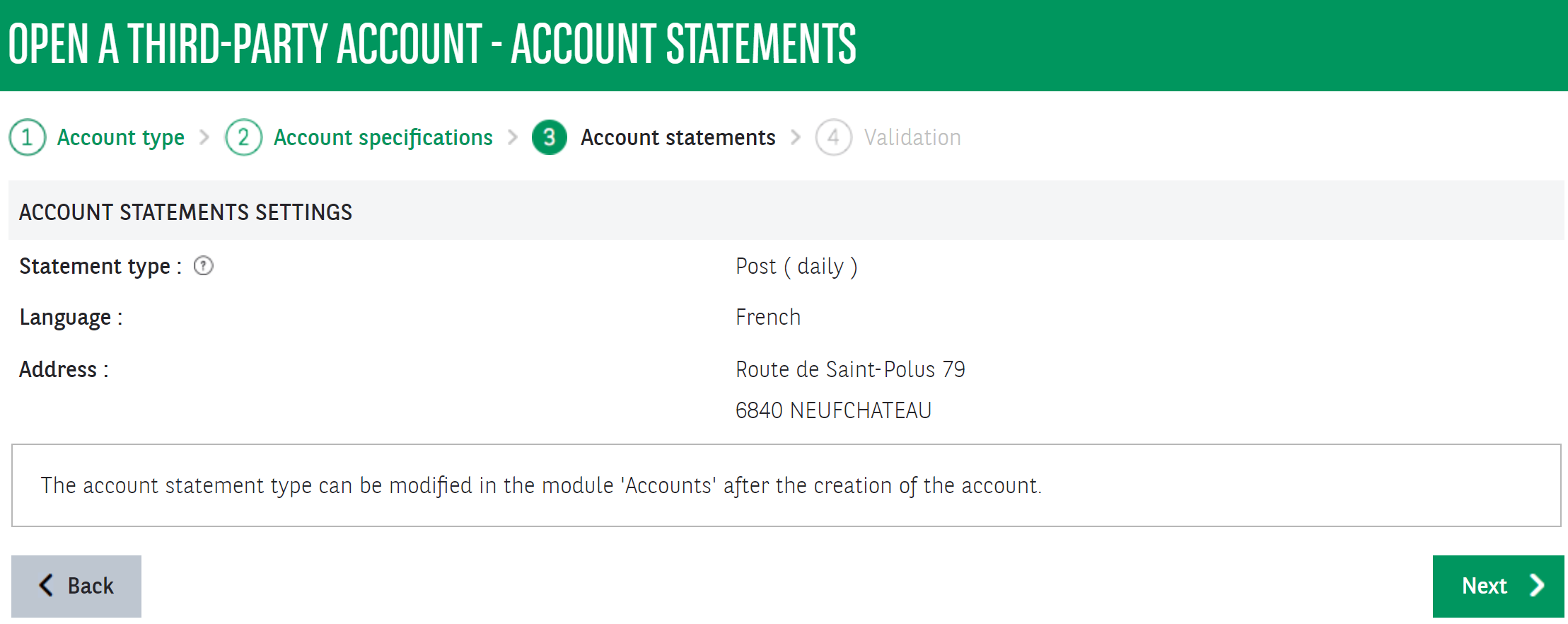Select the Account statements step label
The width and height of the screenshot is (1568, 624).
[x=678, y=137]
